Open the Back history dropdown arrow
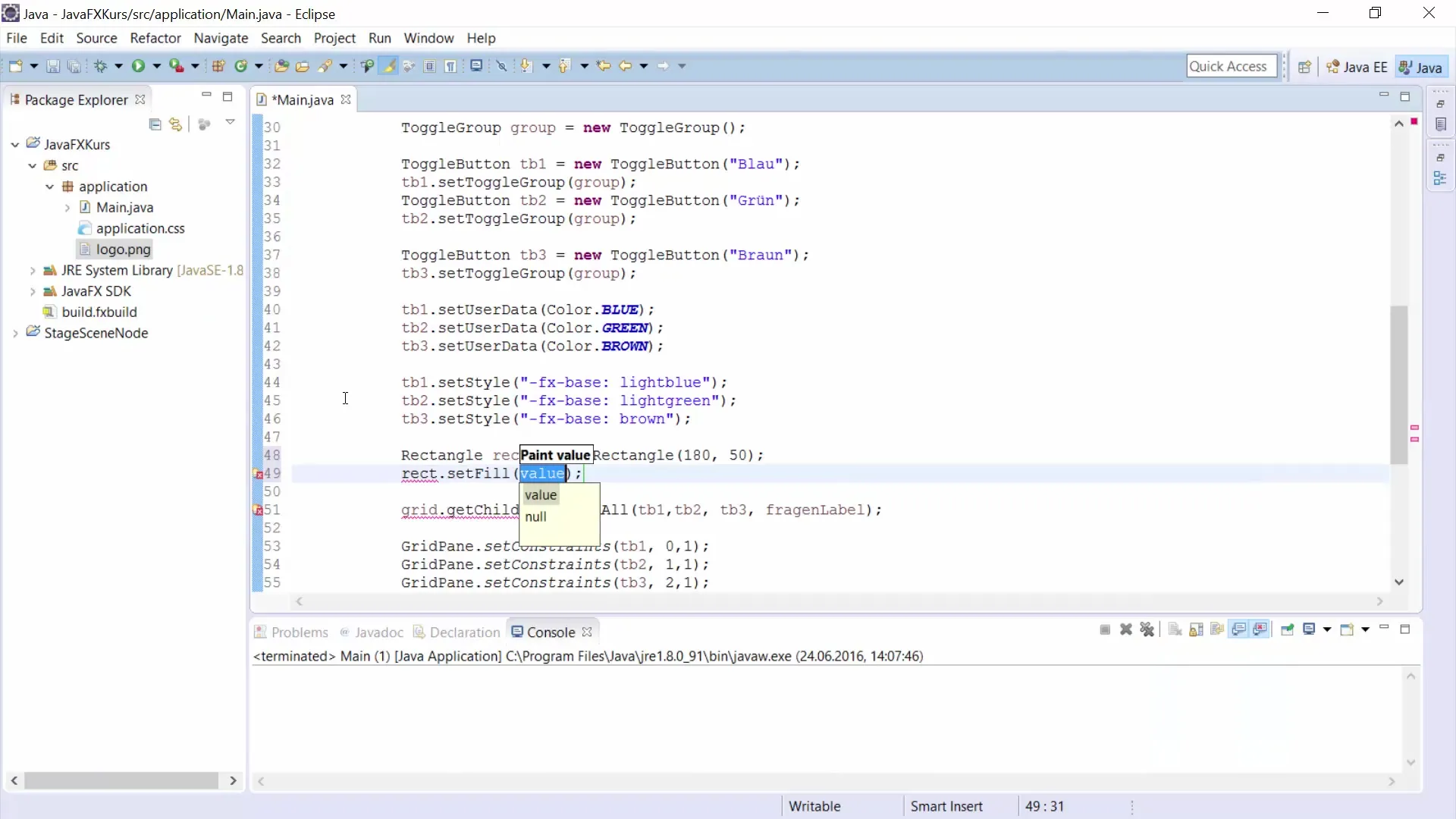1456x819 pixels. coord(644,67)
